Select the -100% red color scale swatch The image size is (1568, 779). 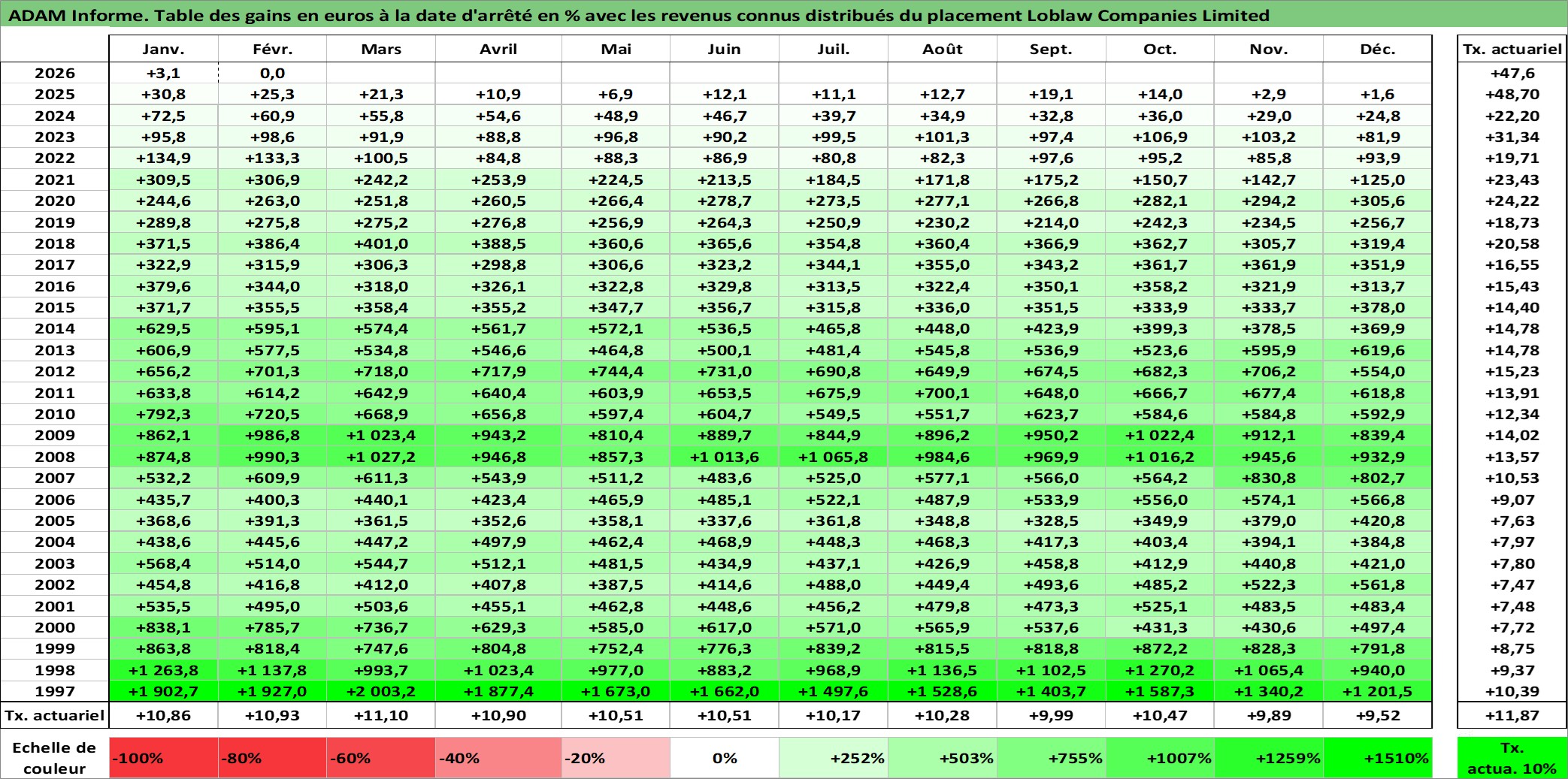coord(164,758)
